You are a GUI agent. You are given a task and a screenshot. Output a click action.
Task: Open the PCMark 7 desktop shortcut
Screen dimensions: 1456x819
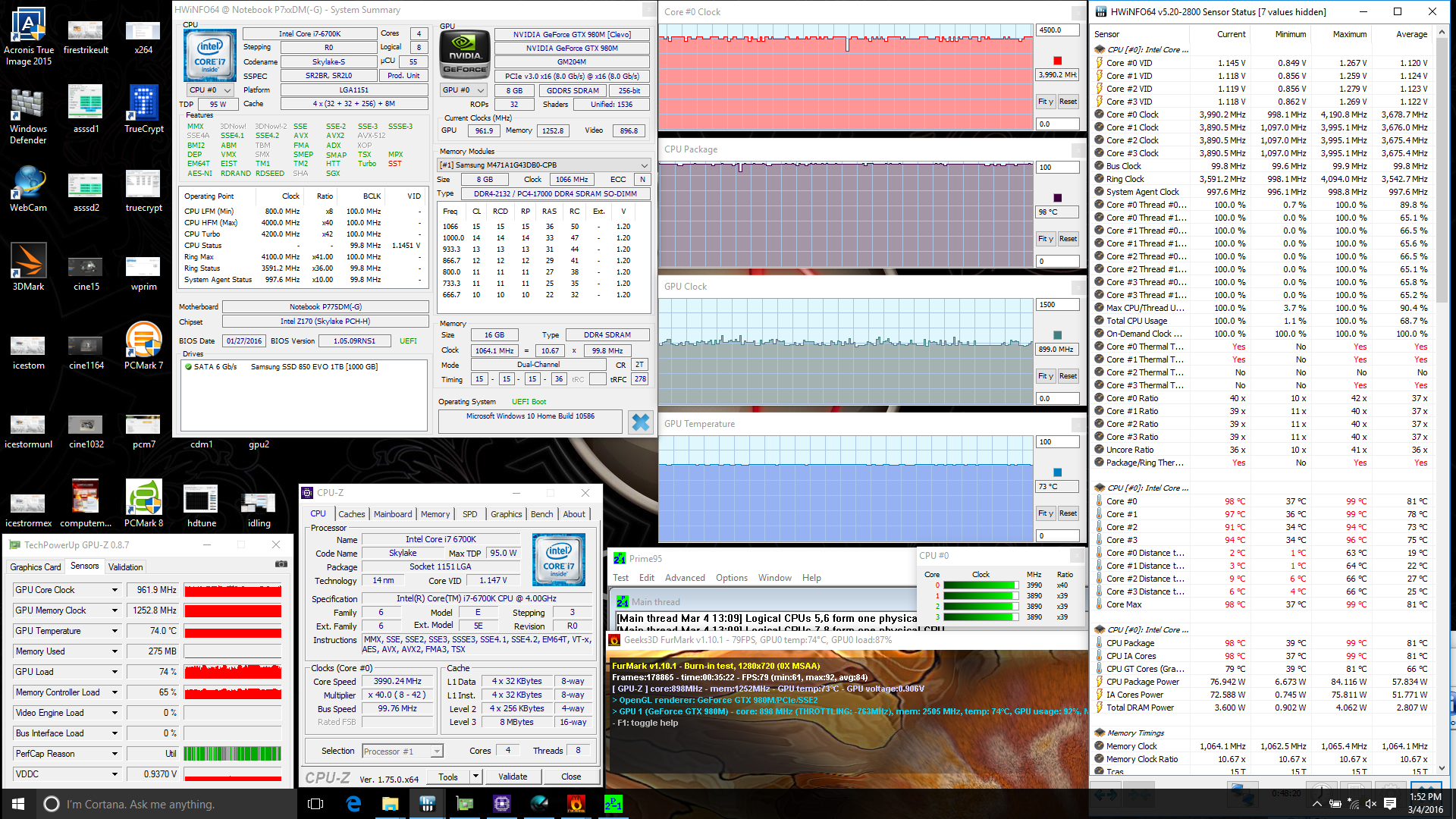(x=143, y=345)
